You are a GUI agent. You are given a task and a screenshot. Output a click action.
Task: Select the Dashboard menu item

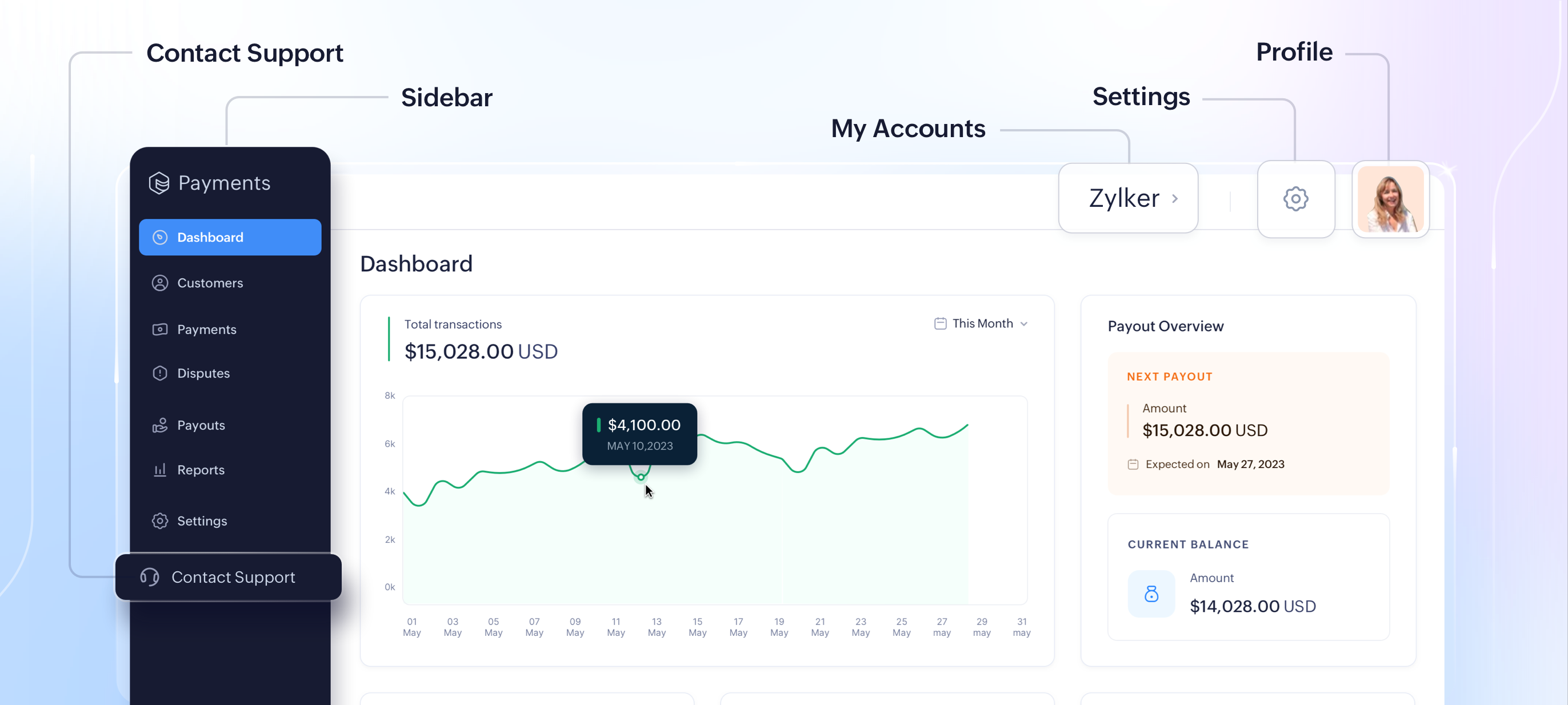click(230, 238)
